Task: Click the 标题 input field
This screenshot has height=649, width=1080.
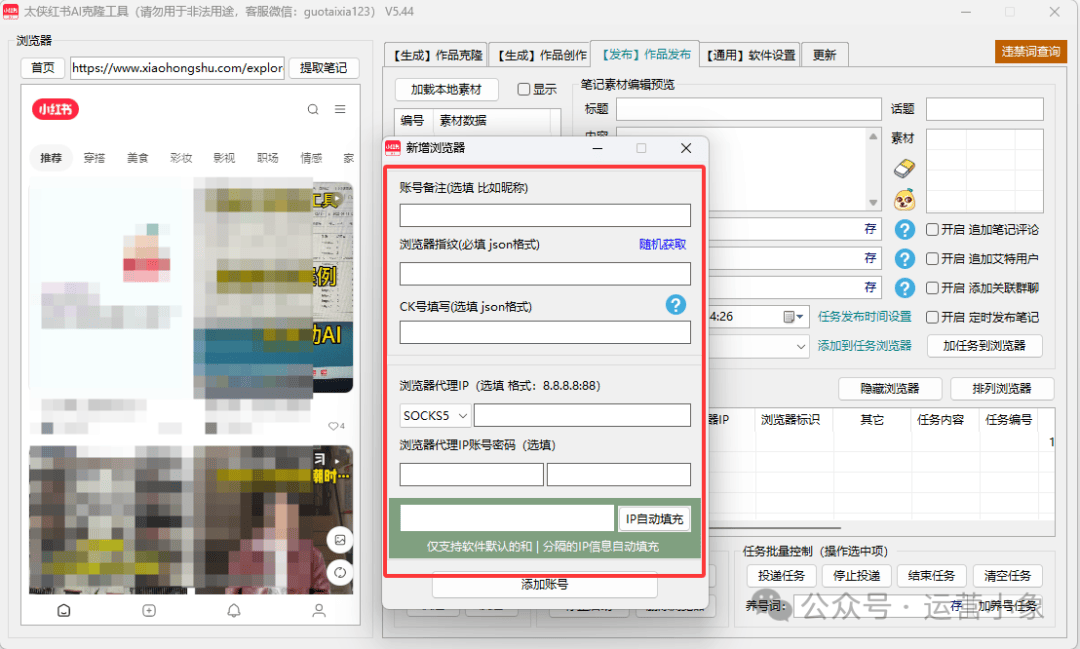Action: (749, 109)
